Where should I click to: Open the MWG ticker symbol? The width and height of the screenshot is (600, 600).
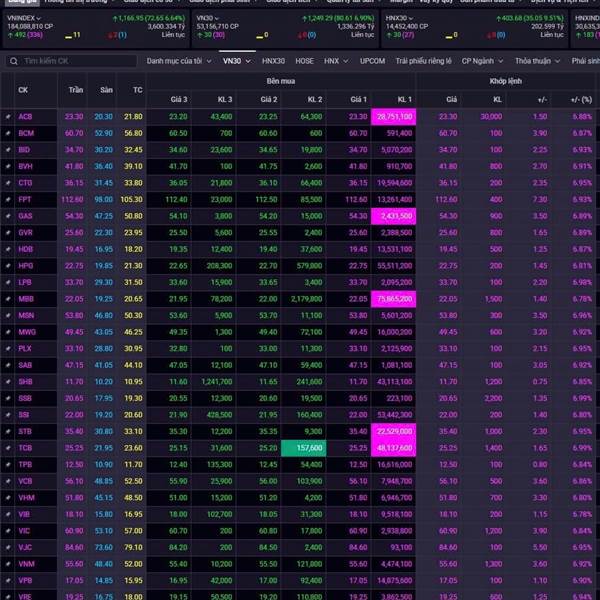pos(27,332)
